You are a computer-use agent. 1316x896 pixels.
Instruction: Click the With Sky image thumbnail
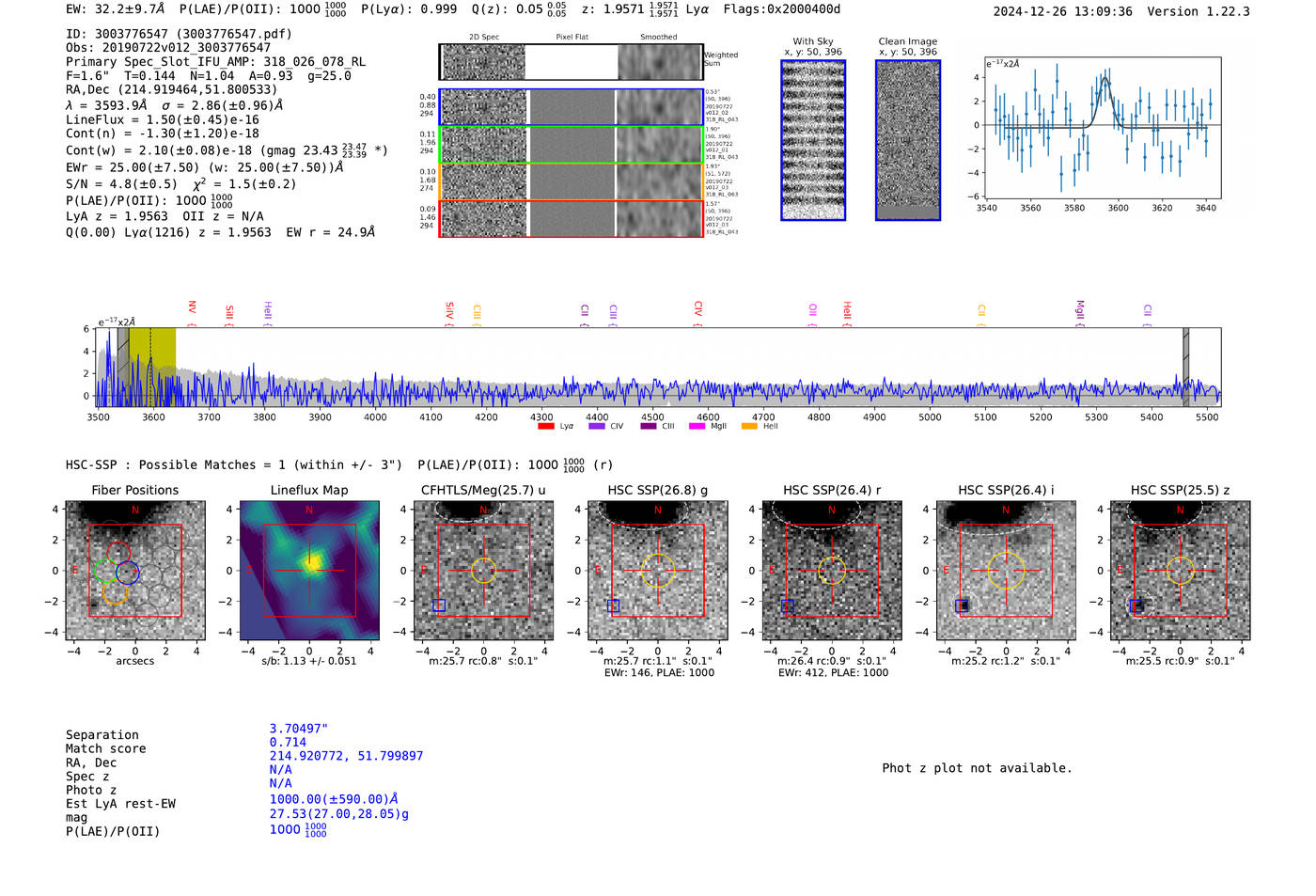pyautogui.click(x=813, y=140)
